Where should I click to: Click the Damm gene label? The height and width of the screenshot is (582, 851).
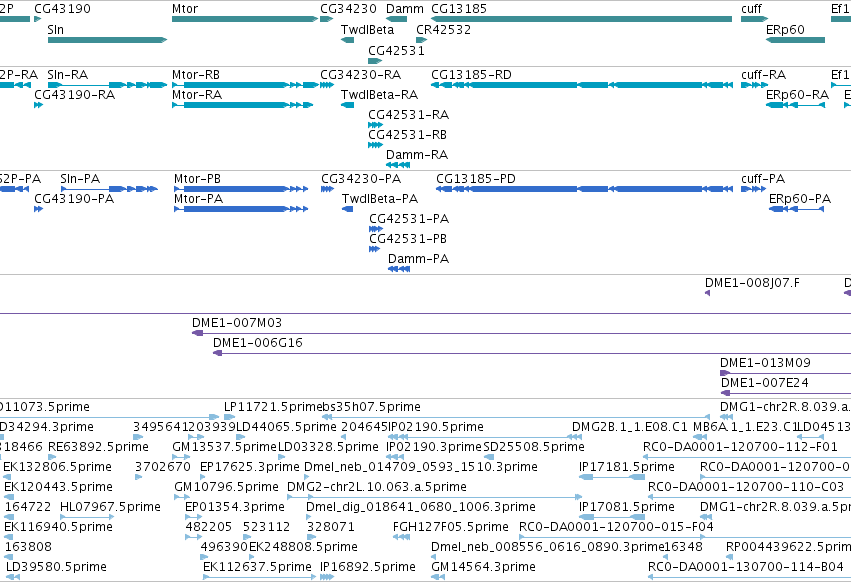pos(405,9)
